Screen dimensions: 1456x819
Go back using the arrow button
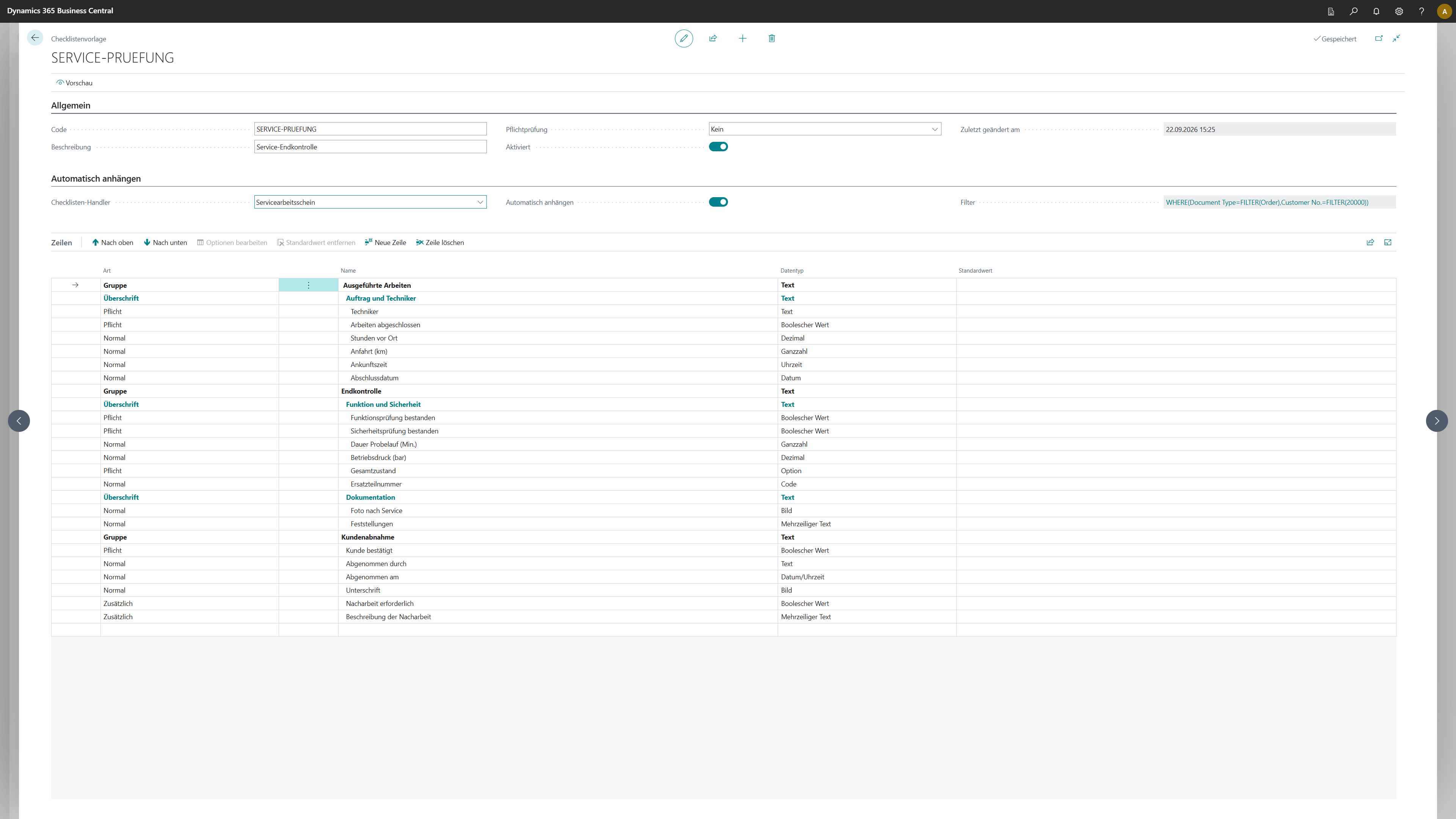(35, 38)
